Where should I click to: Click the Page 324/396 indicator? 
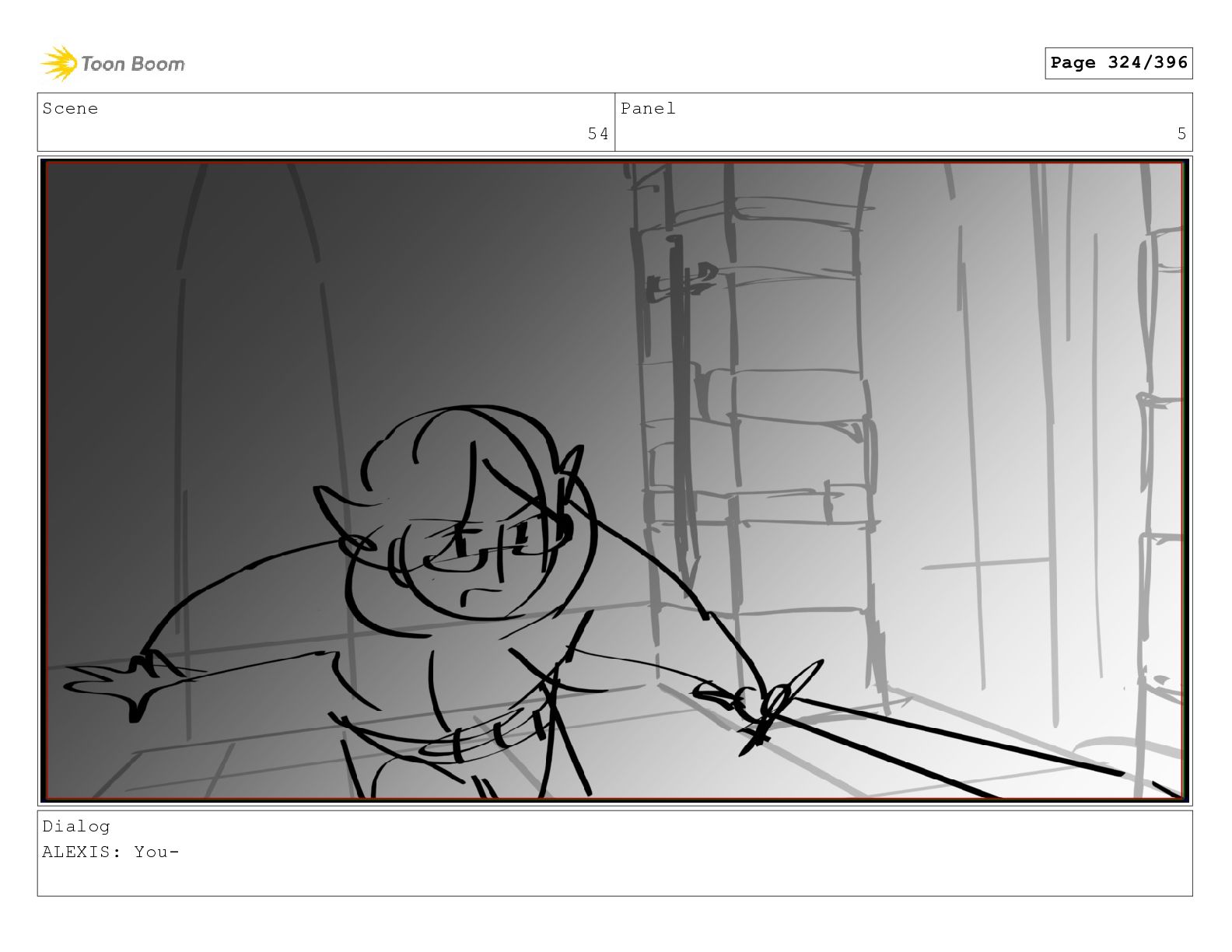click(1118, 63)
